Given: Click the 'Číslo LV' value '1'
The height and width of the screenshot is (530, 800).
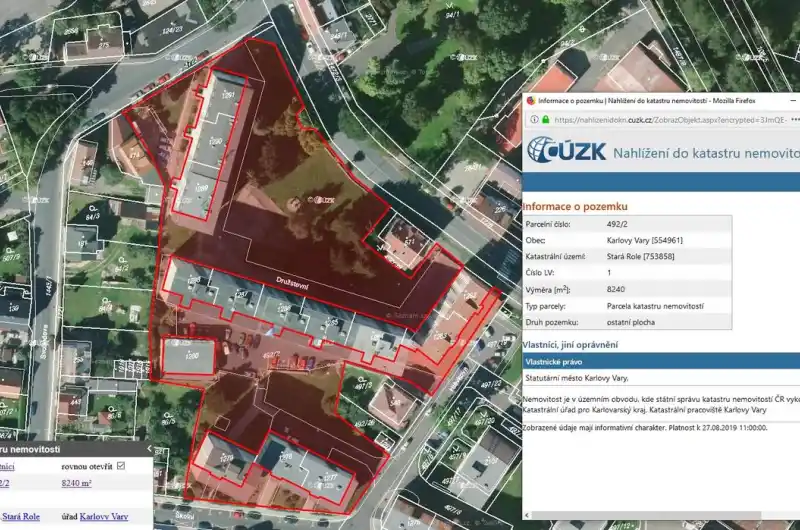Looking at the screenshot, I should 609,273.
